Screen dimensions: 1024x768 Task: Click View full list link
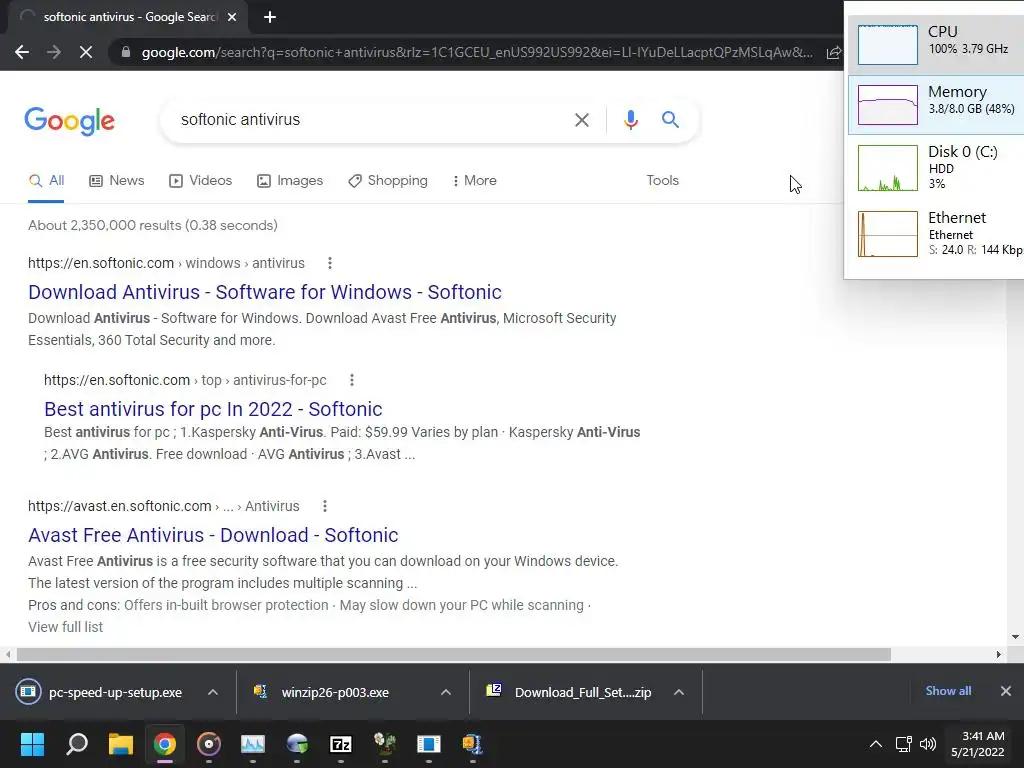[65, 627]
